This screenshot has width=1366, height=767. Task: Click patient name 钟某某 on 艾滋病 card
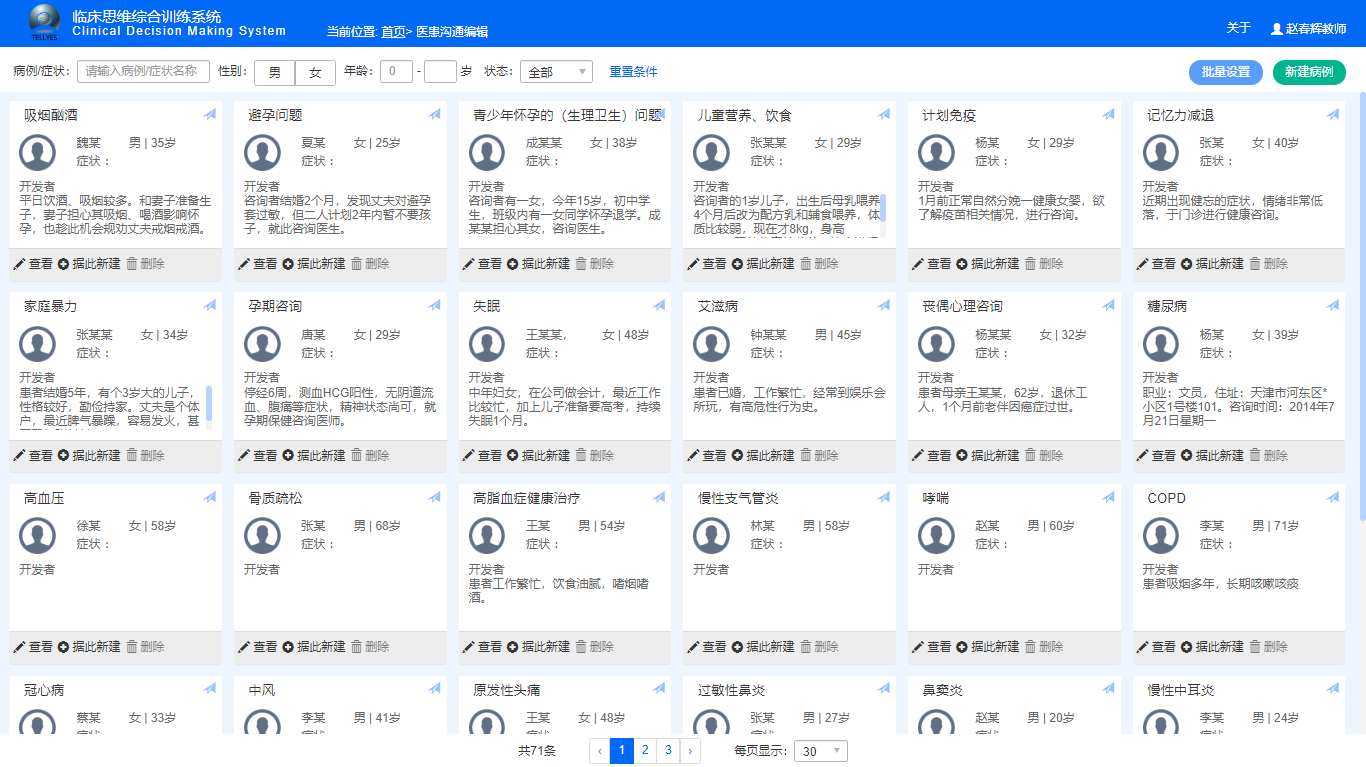769,335
